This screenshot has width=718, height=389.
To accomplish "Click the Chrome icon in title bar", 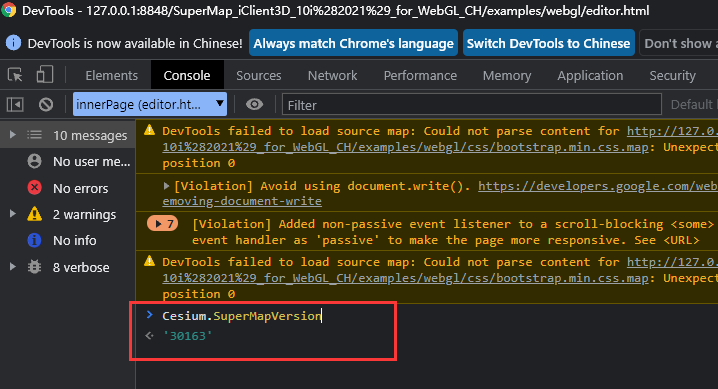I will [x=8, y=10].
